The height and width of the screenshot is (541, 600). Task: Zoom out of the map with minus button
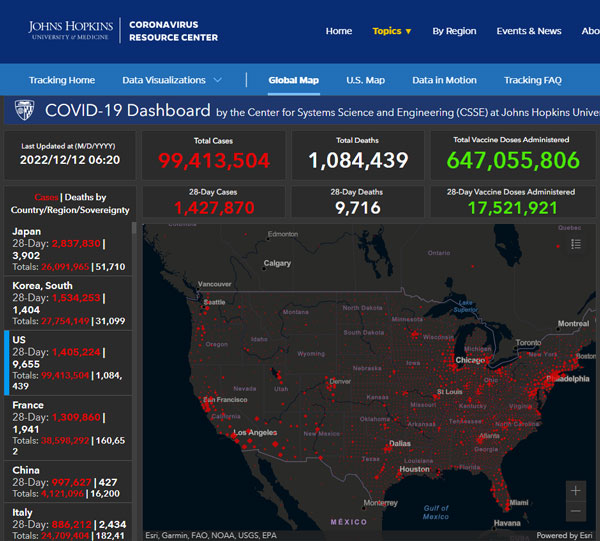(x=575, y=511)
